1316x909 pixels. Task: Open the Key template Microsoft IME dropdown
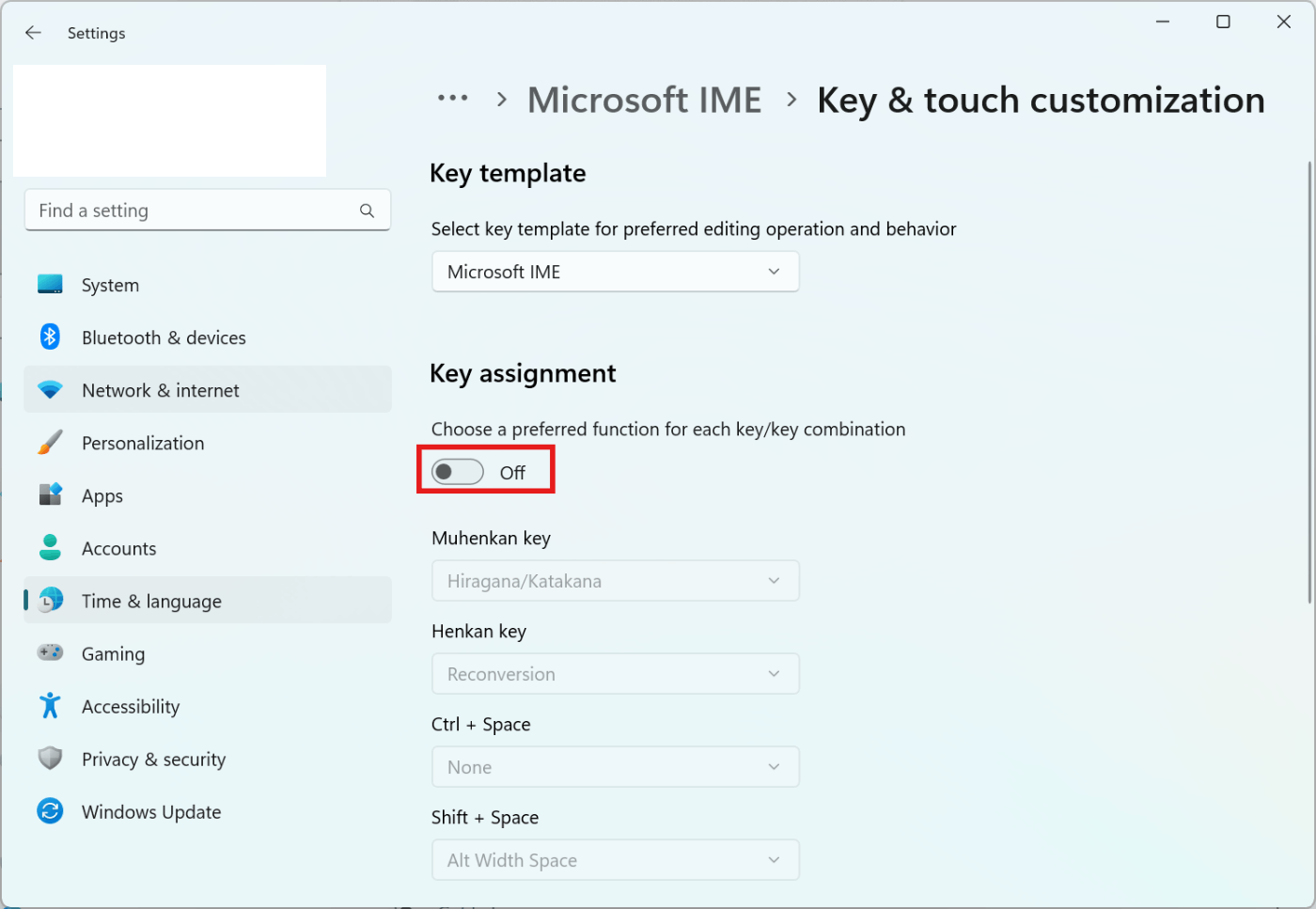click(616, 272)
